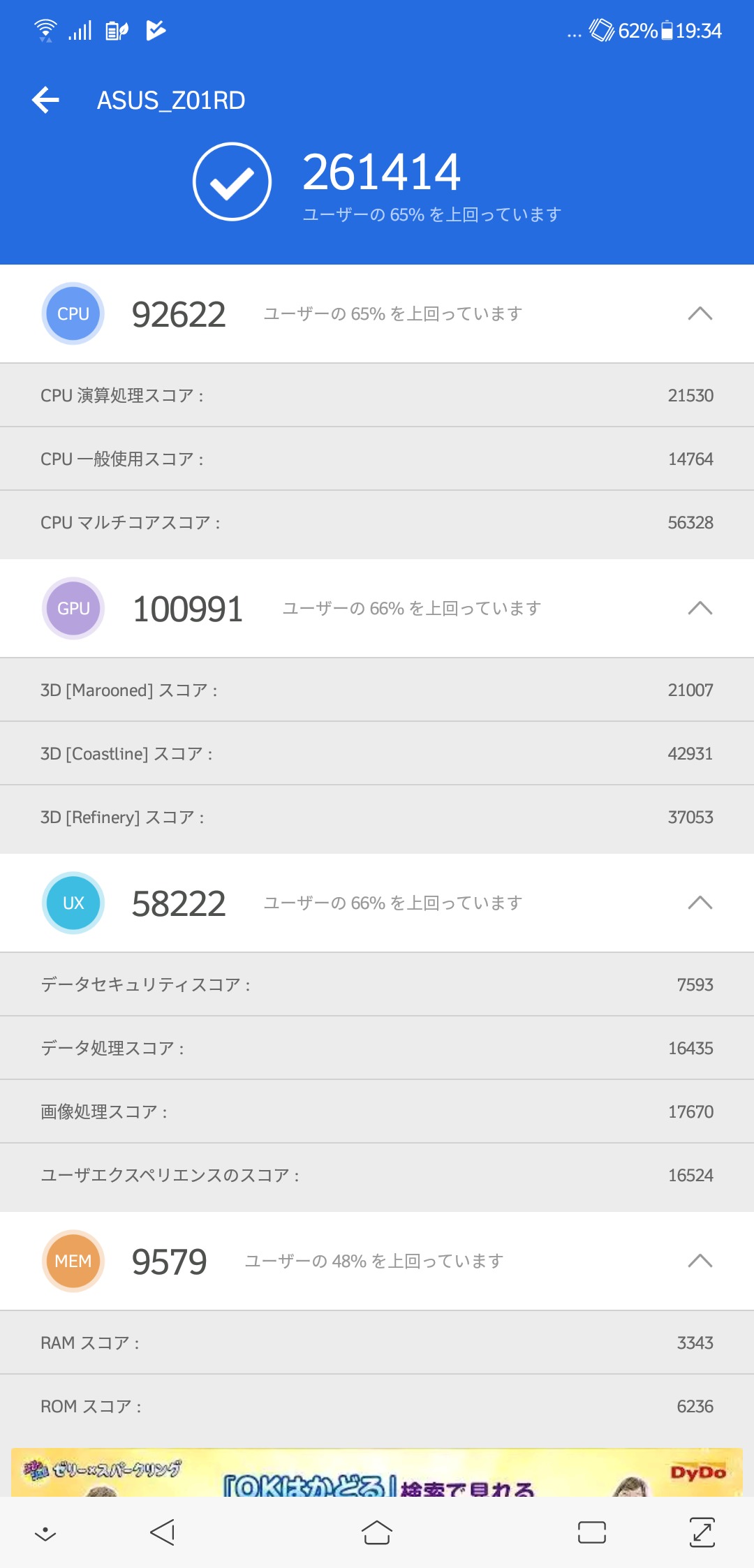The image size is (754, 1568).
Task: Tap the orange MEM category icon
Action: (73, 1262)
